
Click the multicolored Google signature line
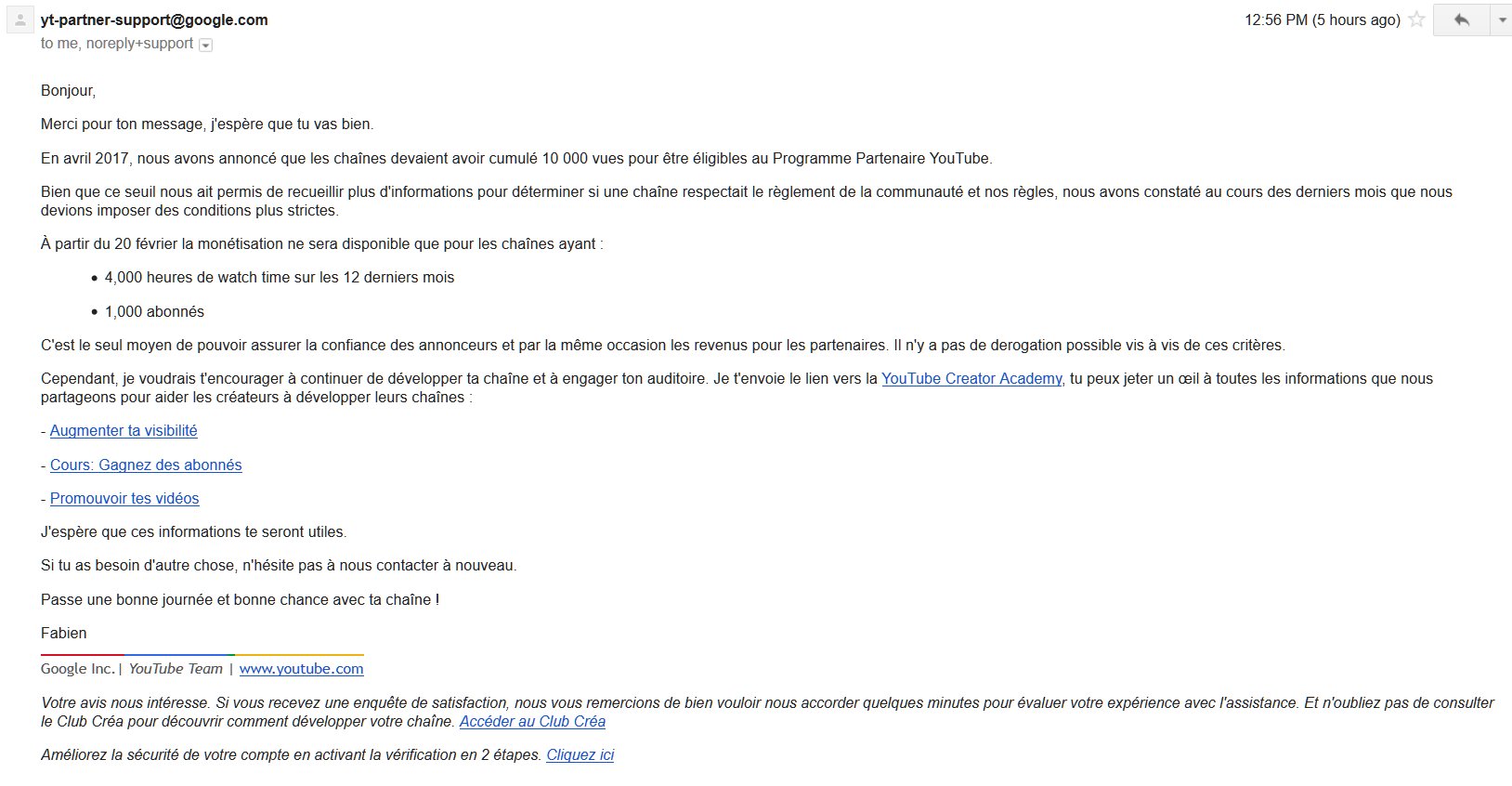coord(202,655)
